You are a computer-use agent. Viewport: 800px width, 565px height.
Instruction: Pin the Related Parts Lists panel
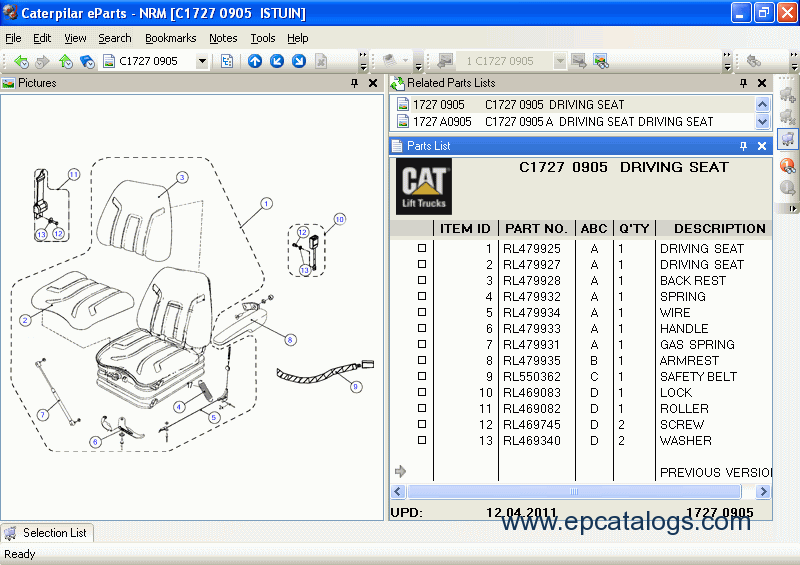pos(743,83)
